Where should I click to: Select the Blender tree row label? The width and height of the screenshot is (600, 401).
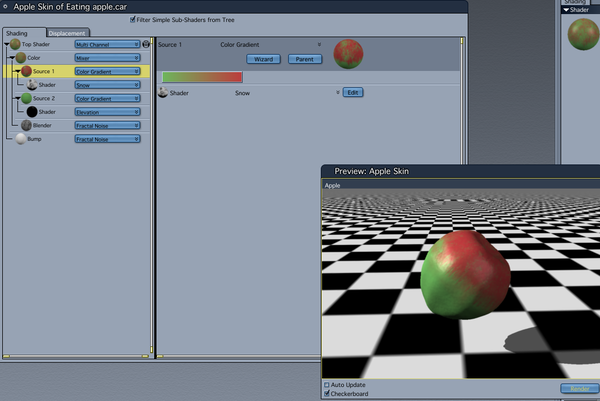tap(42, 126)
